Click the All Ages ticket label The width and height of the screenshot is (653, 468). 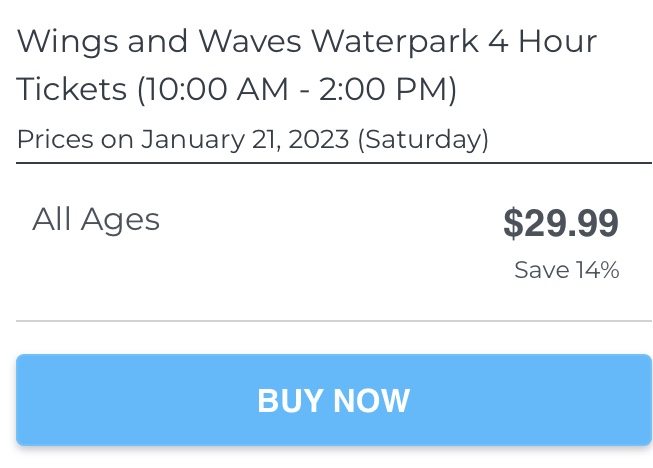click(96, 219)
